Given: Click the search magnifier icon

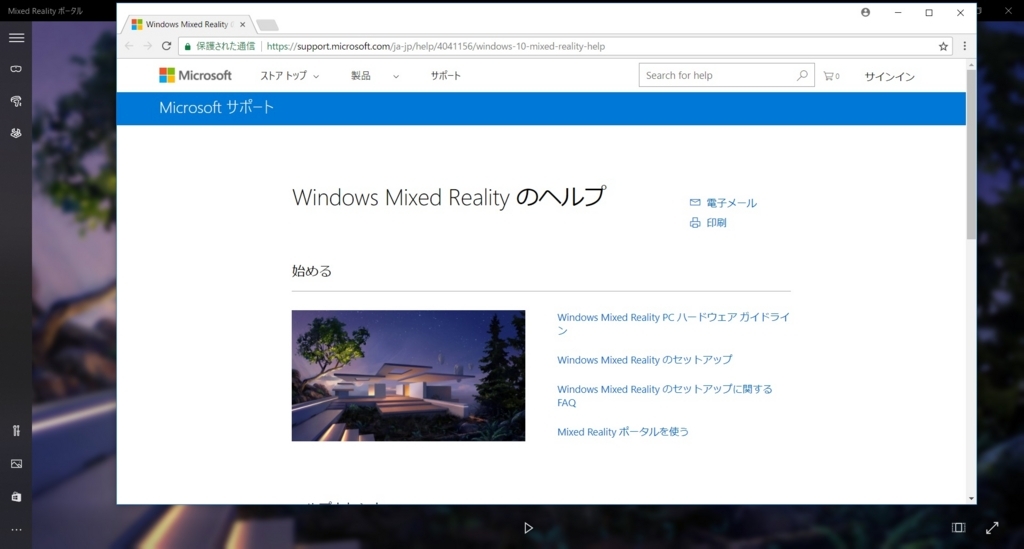Looking at the screenshot, I should coord(803,75).
